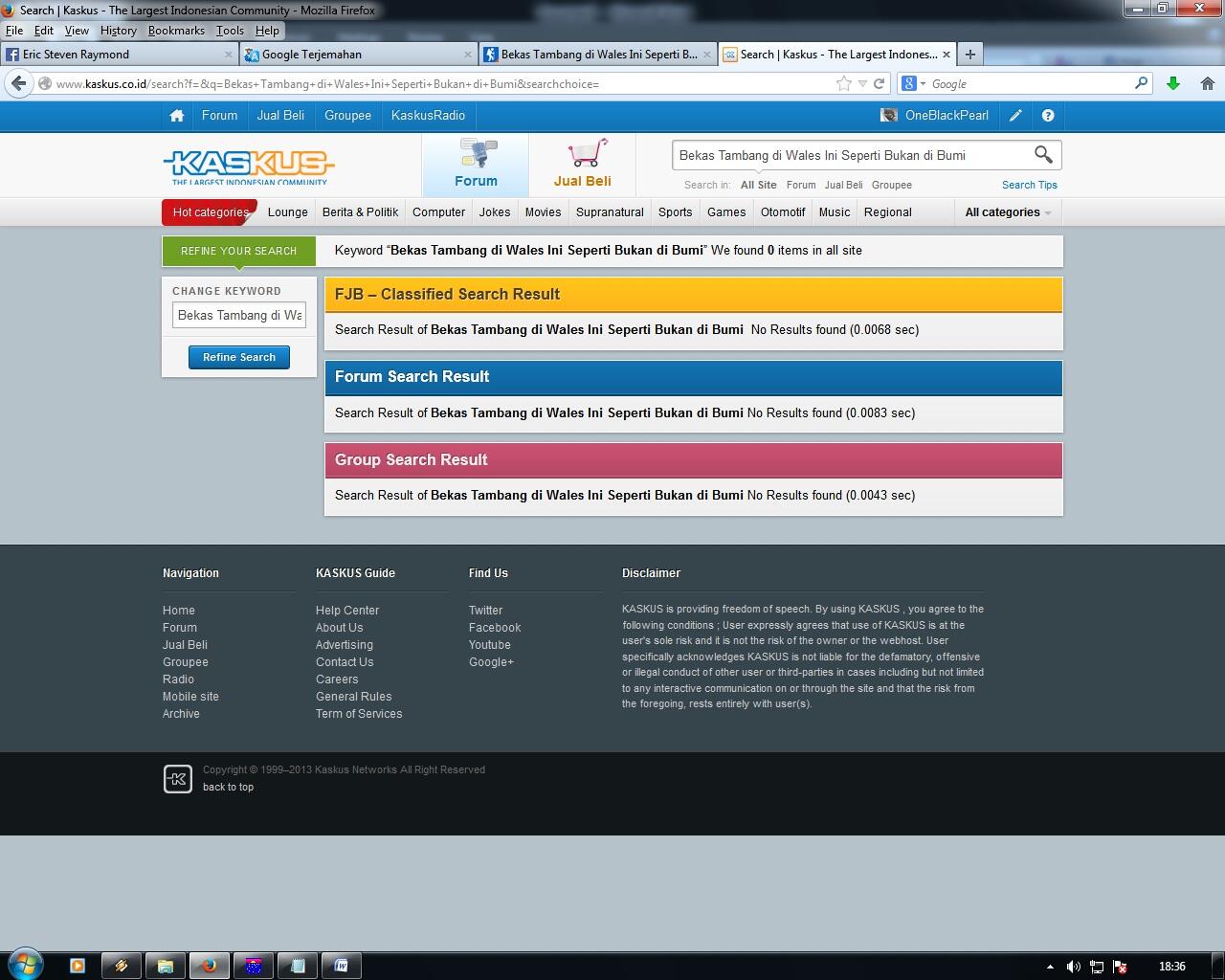Image resolution: width=1225 pixels, height=980 pixels.
Task: Click OneBlackPearl user avatar
Action: click(889, 116)
